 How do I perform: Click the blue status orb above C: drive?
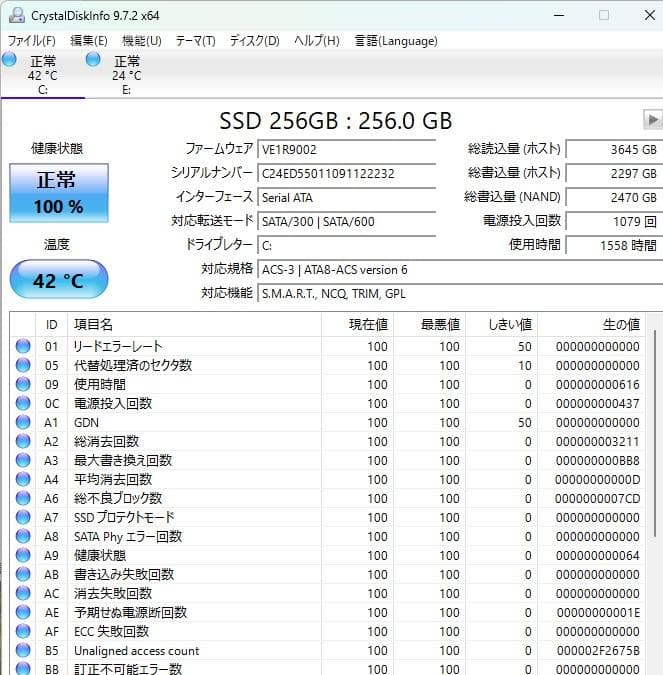coord(9,59)
